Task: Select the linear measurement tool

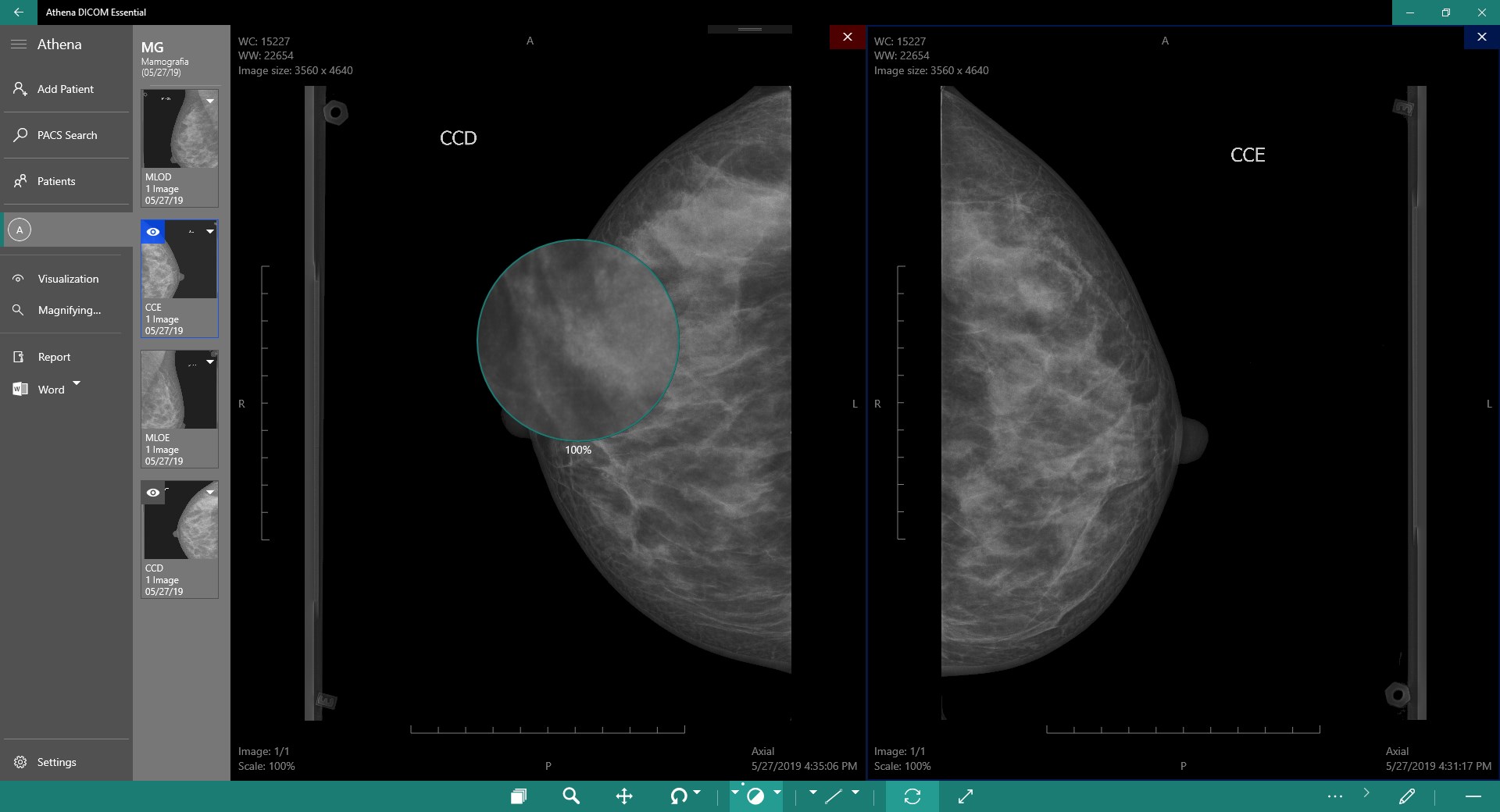Action: (x=832, y=796)
